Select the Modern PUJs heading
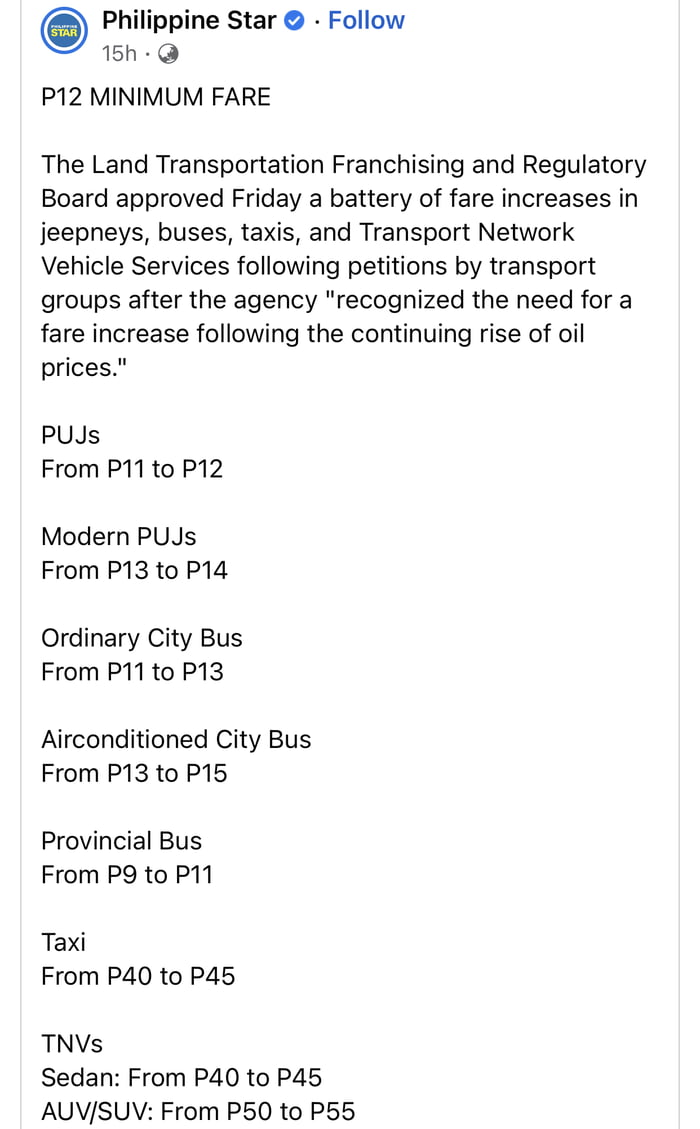 coord(119,537)
